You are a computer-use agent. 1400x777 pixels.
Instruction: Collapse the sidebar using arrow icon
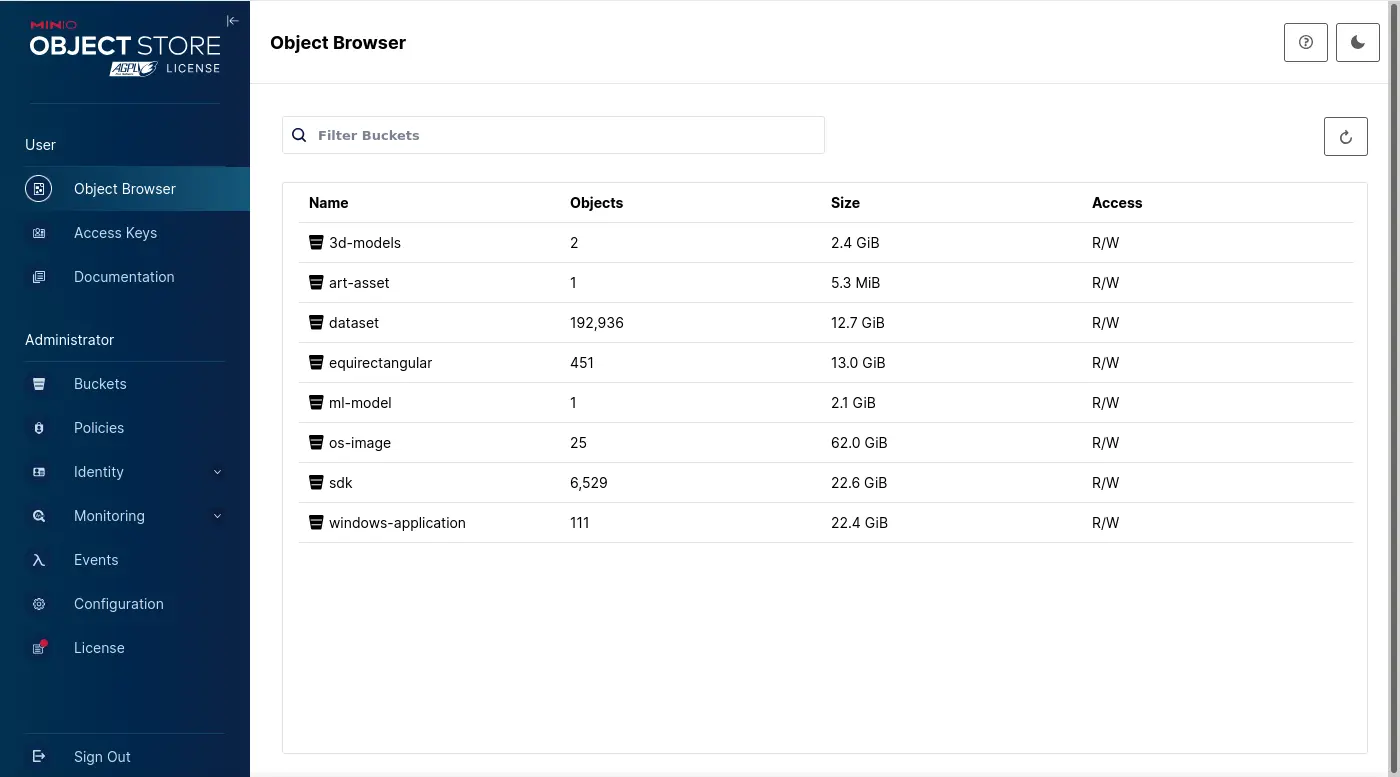click(232, 21)
